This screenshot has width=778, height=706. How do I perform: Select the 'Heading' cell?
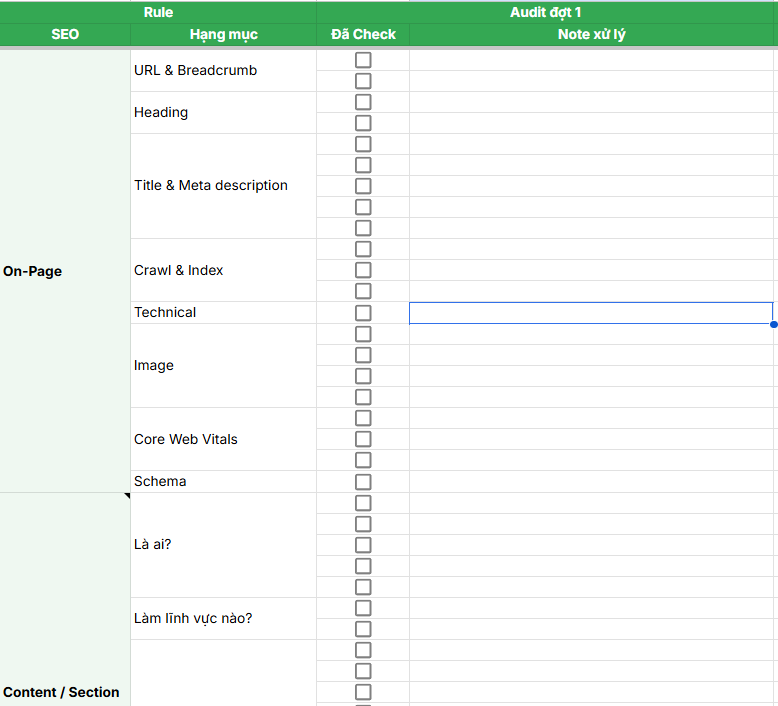click(x=223, y=113)
